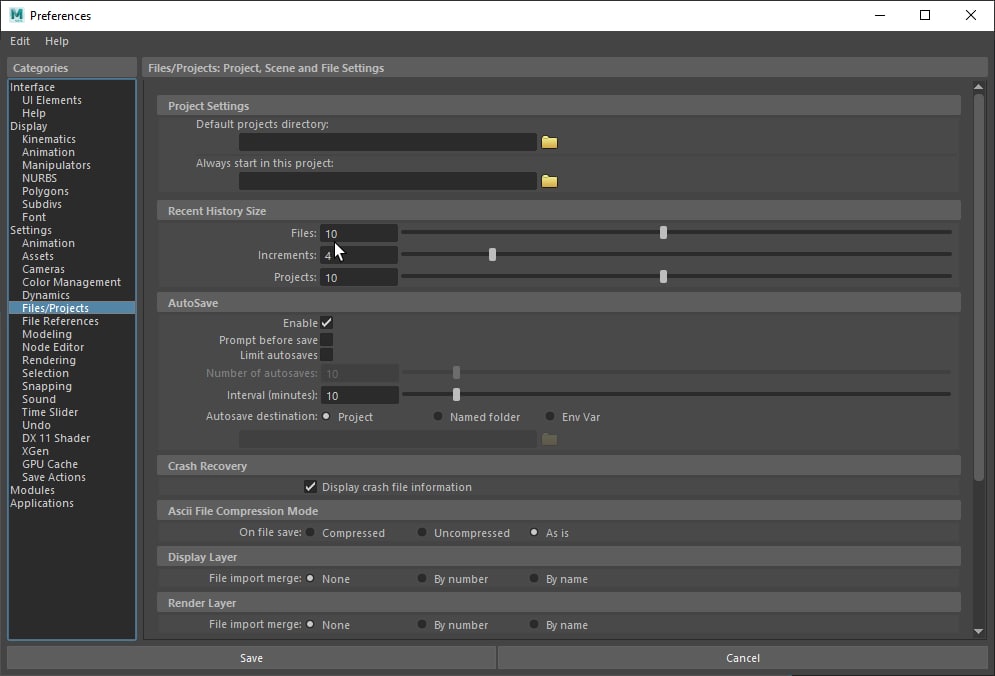Screen dimensions: 995x676
Task: Click the Interval minutes slider handle
Action: point(456,395)
